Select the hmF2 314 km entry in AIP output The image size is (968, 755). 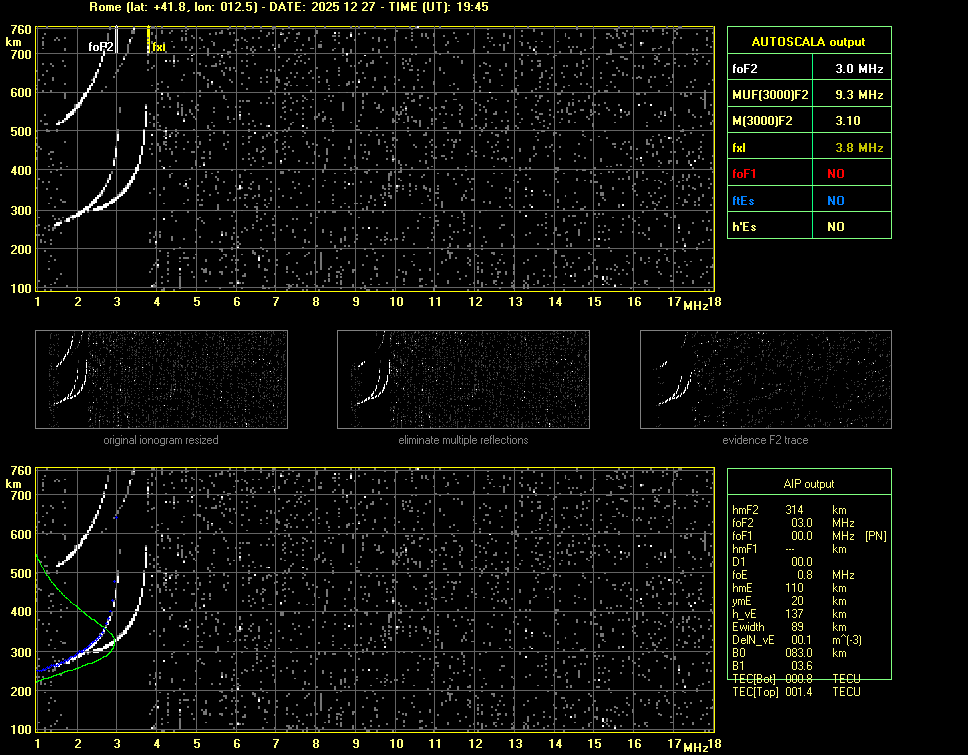point(795,510)
